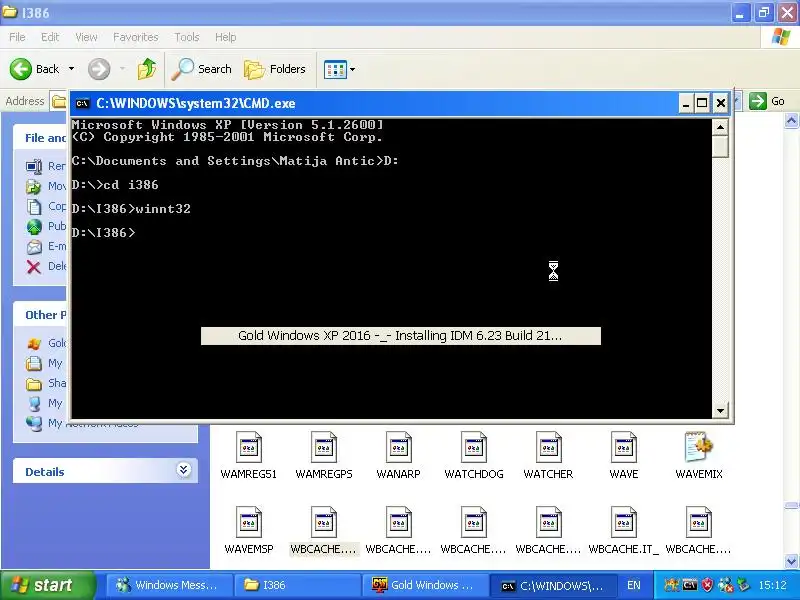Click the Copy this file icon
This screenshot has width=800, height=600.
coord(34,206)
